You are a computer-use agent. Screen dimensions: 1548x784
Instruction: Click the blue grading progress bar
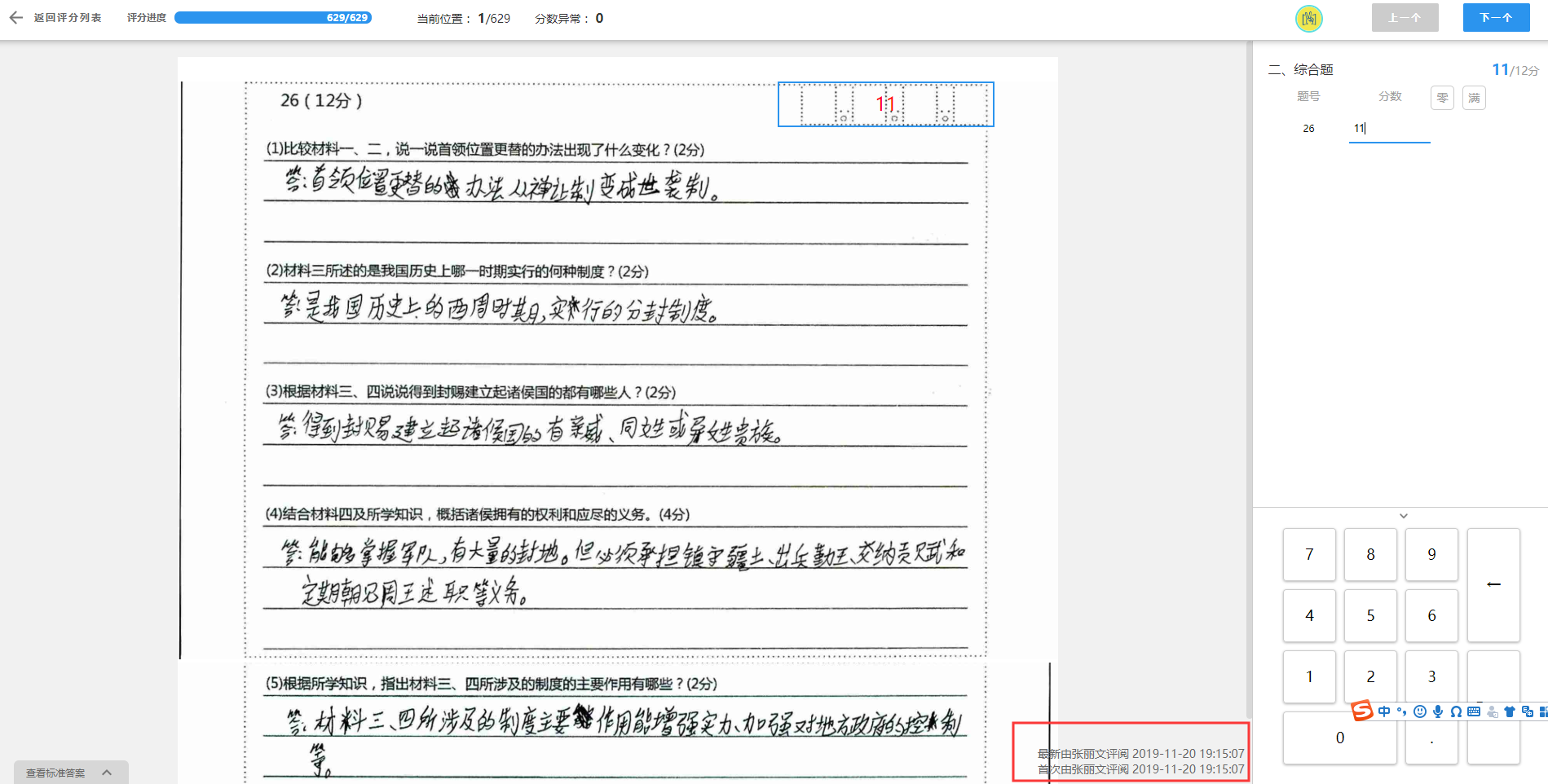[272, 18]
